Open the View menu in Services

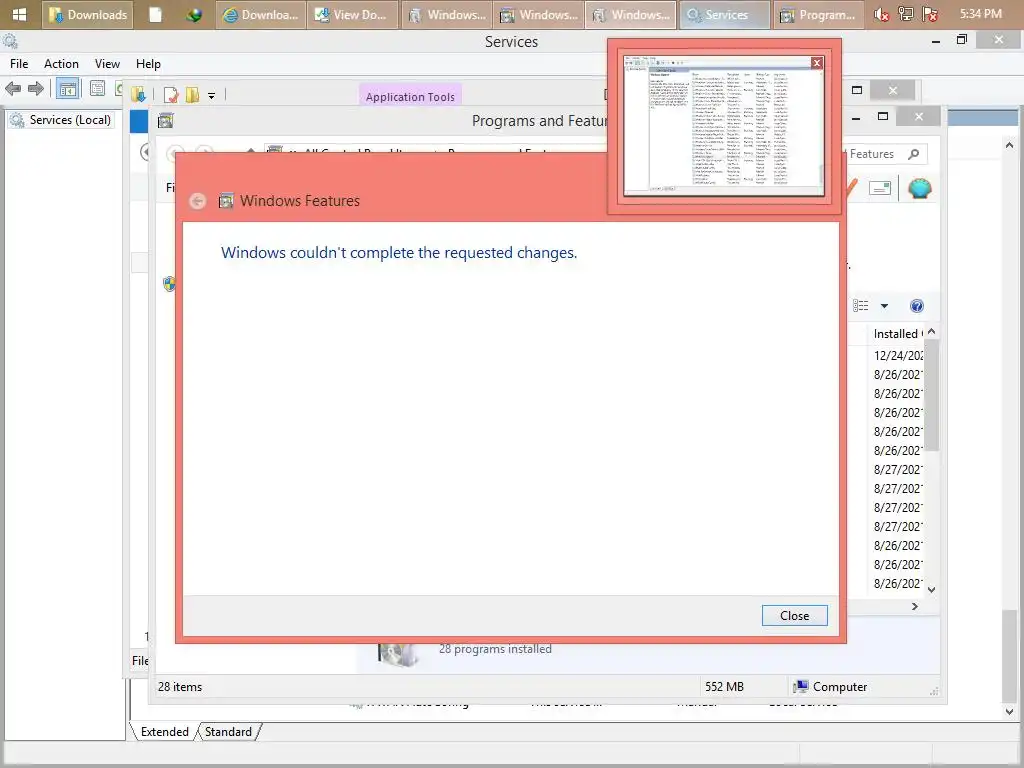pos(107,63)
